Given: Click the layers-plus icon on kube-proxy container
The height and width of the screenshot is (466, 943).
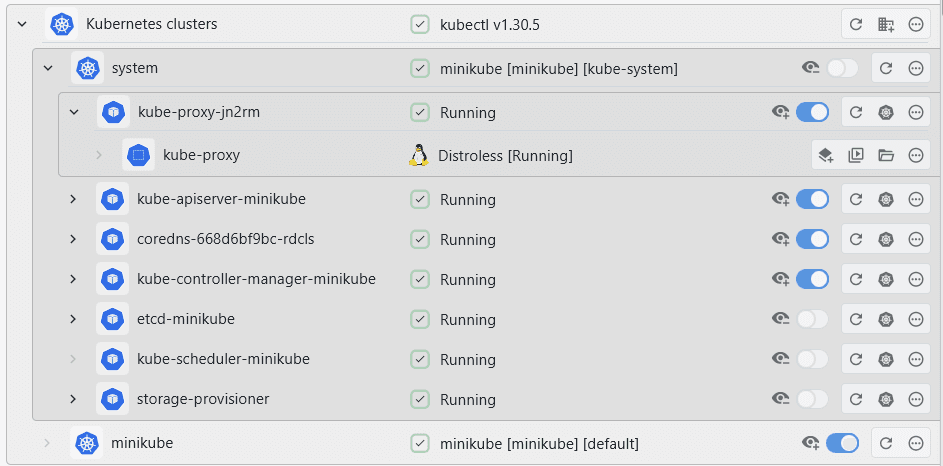Looking at the screenshot, I should (x=826, y=155).
